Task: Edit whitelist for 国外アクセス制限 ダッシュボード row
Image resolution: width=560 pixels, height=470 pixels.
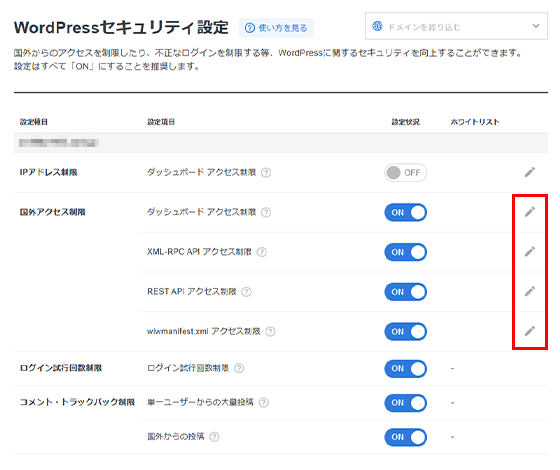Action: tap(530, 212)
